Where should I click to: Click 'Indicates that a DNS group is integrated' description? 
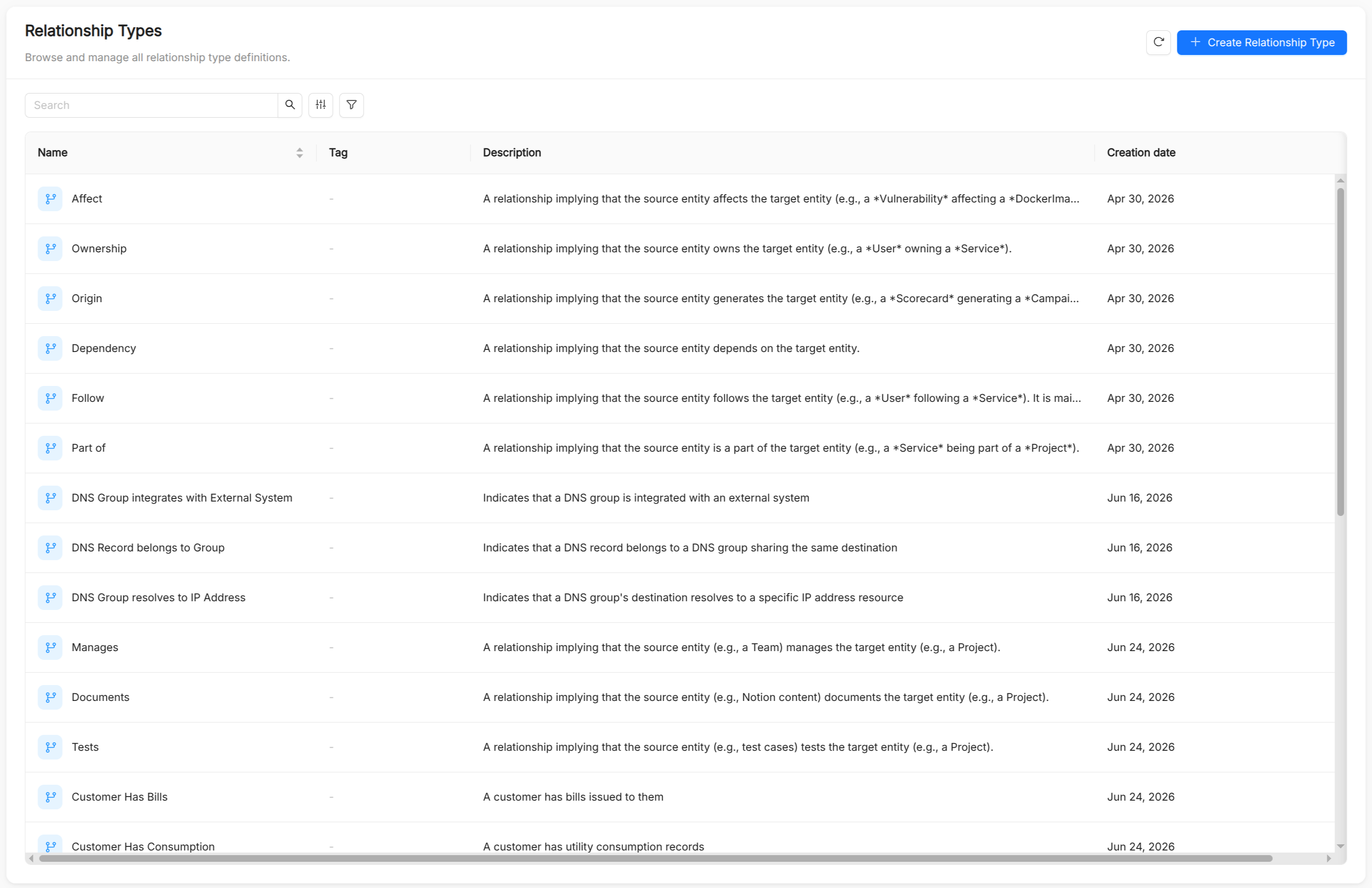click(645, 498)
